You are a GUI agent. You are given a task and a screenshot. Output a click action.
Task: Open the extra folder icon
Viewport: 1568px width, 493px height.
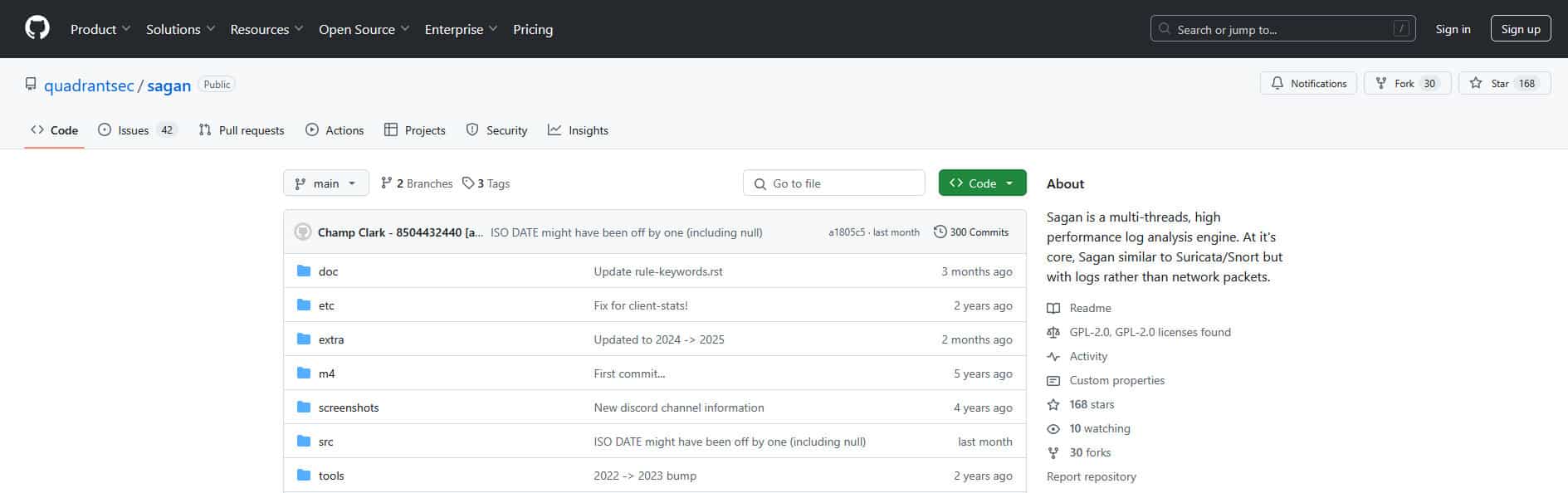coord(304,339)
